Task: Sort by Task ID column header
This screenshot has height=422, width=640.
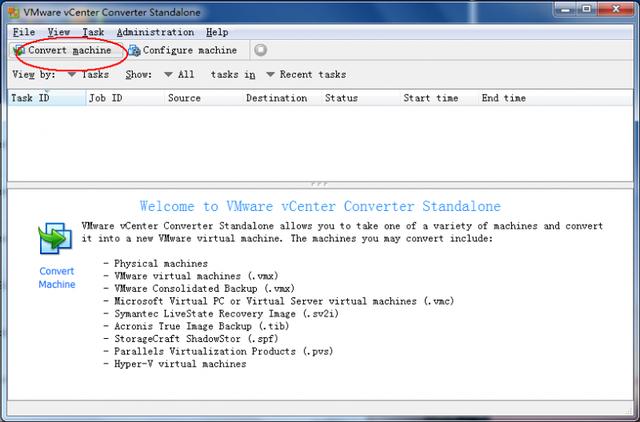Action: pyautogui.click(x=47, y=98)
